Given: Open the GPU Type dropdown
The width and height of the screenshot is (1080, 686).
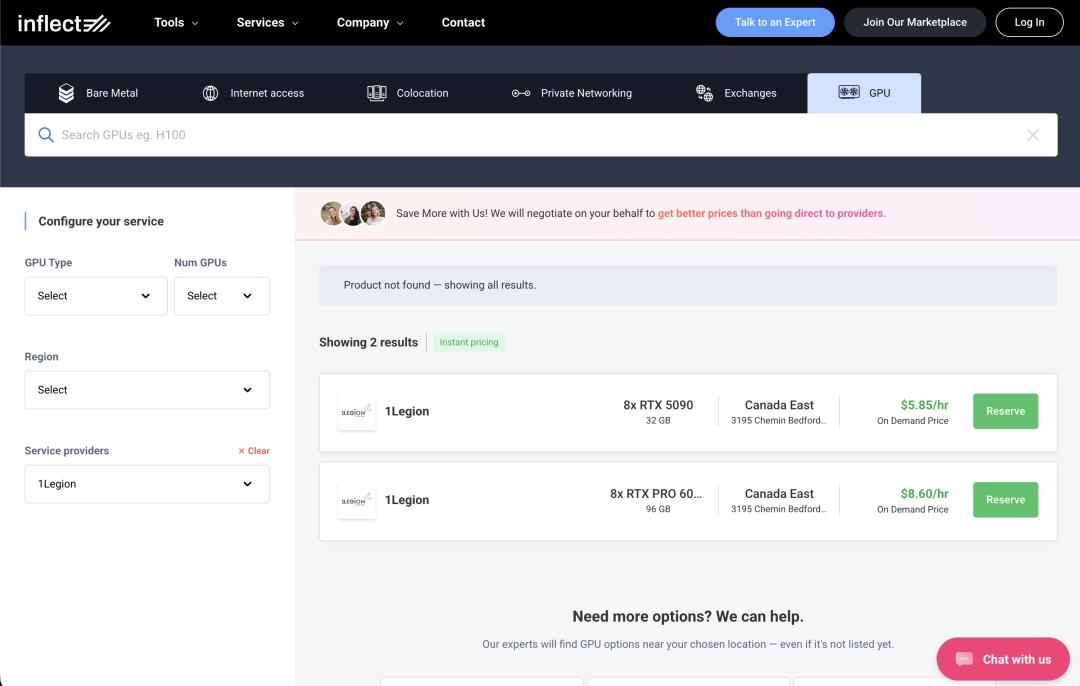Looking at the screenshot, I should click(96, 296).
